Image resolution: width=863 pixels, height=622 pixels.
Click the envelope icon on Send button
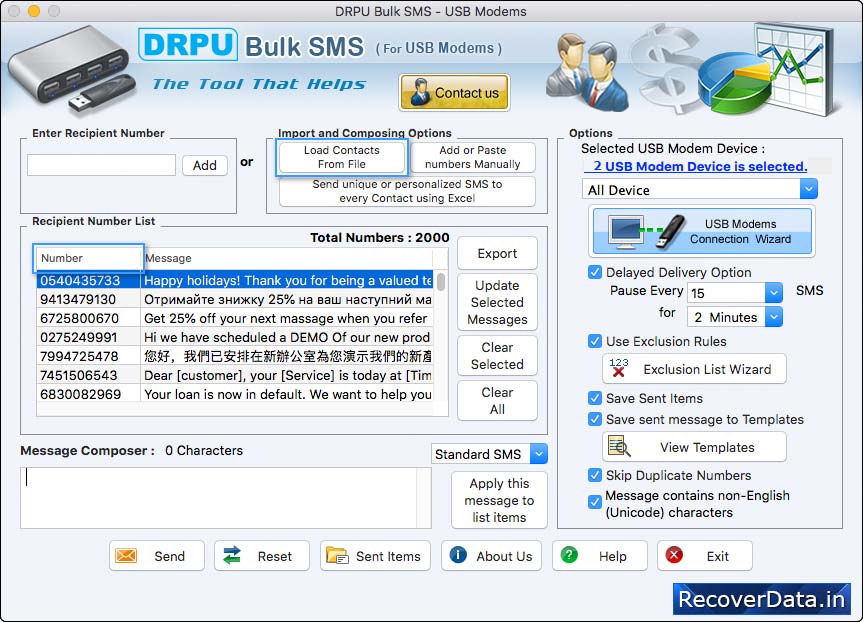tap(126, 555)
